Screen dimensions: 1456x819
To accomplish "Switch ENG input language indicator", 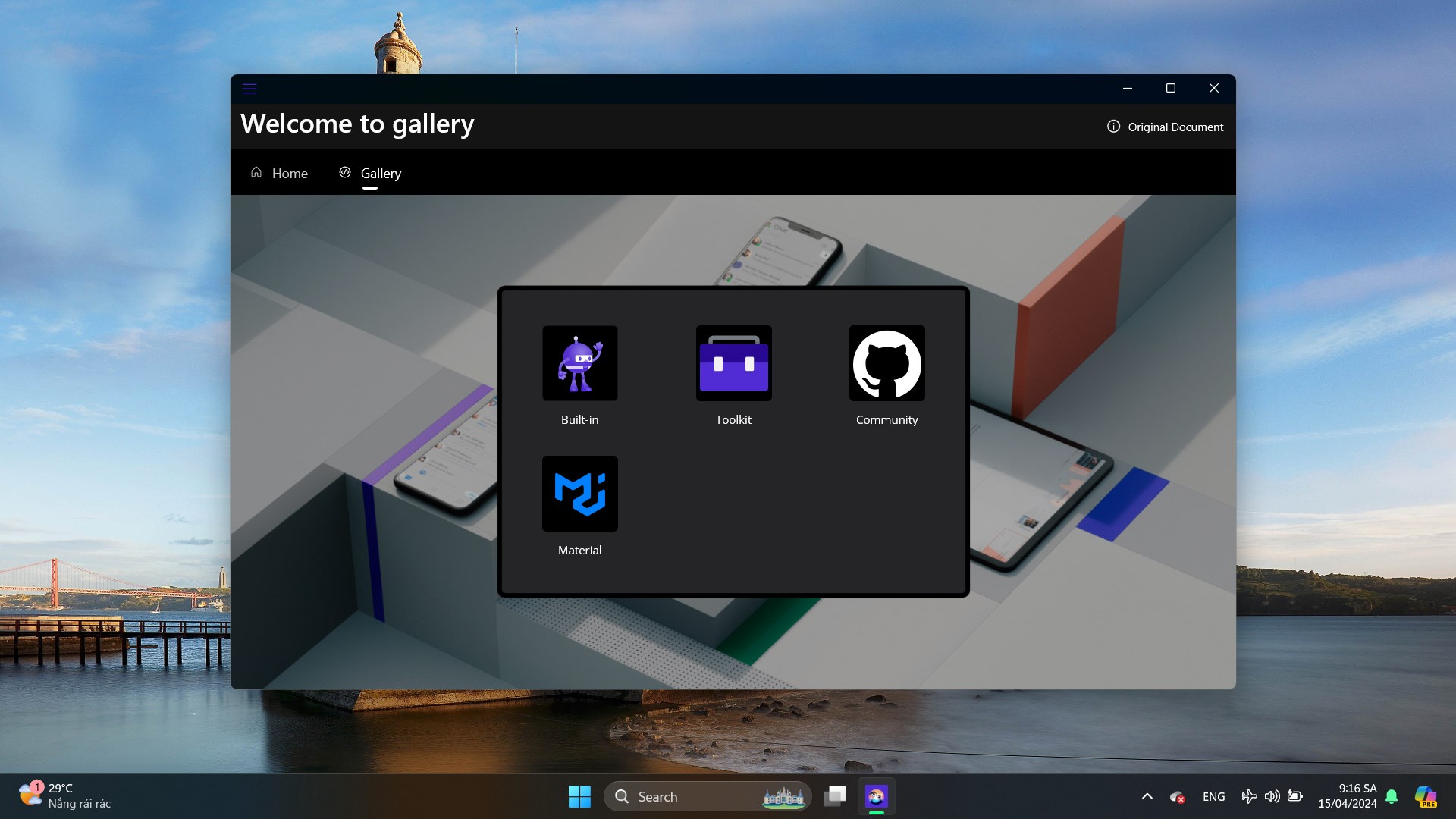I will pyautogui.click(x=1213, y=796).
